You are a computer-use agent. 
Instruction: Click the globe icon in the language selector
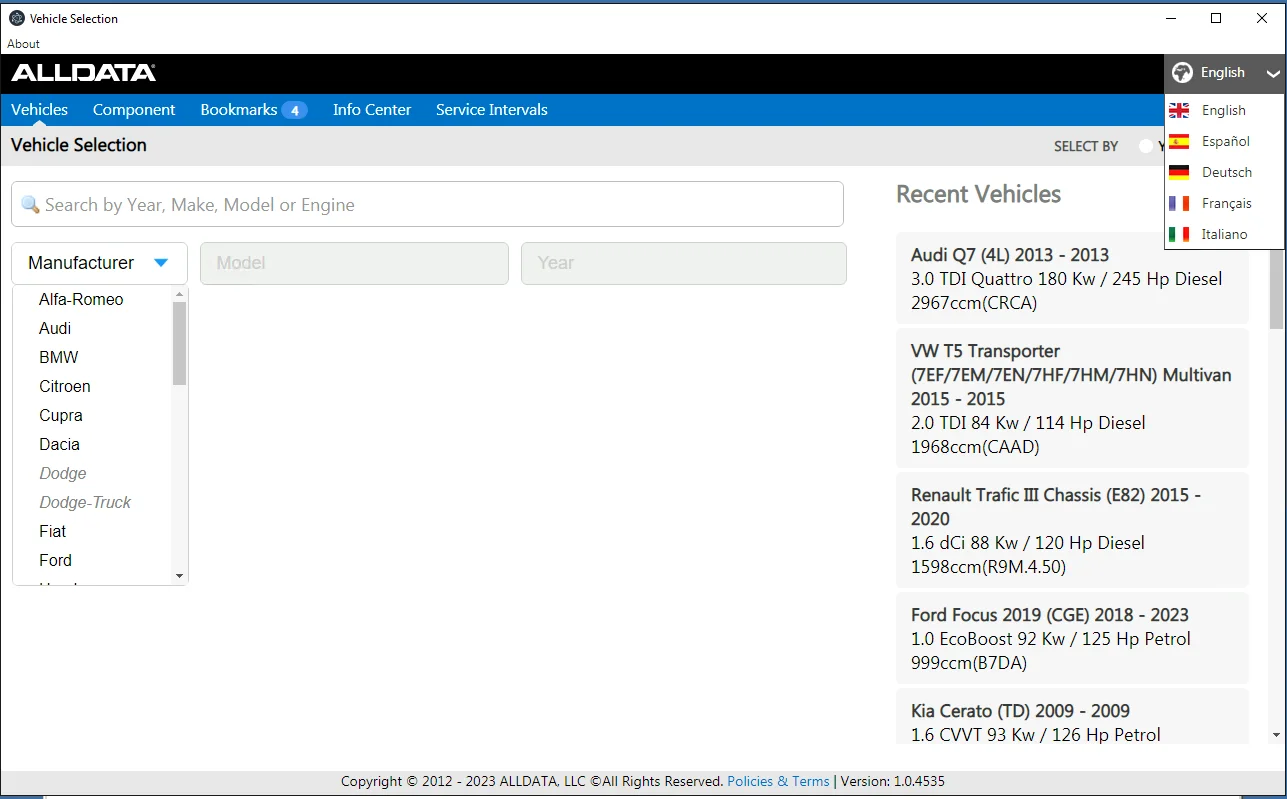pyautogui.click(x=1183, y=72)
